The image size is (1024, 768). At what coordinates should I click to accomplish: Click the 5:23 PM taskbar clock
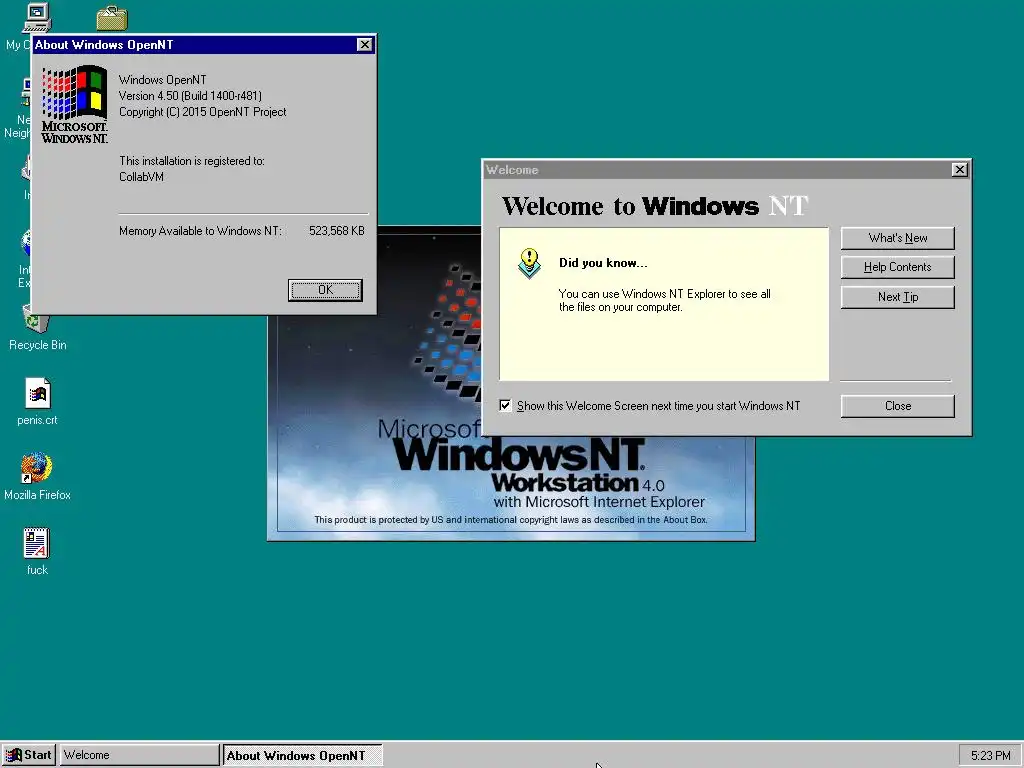(x=990, y=756)
